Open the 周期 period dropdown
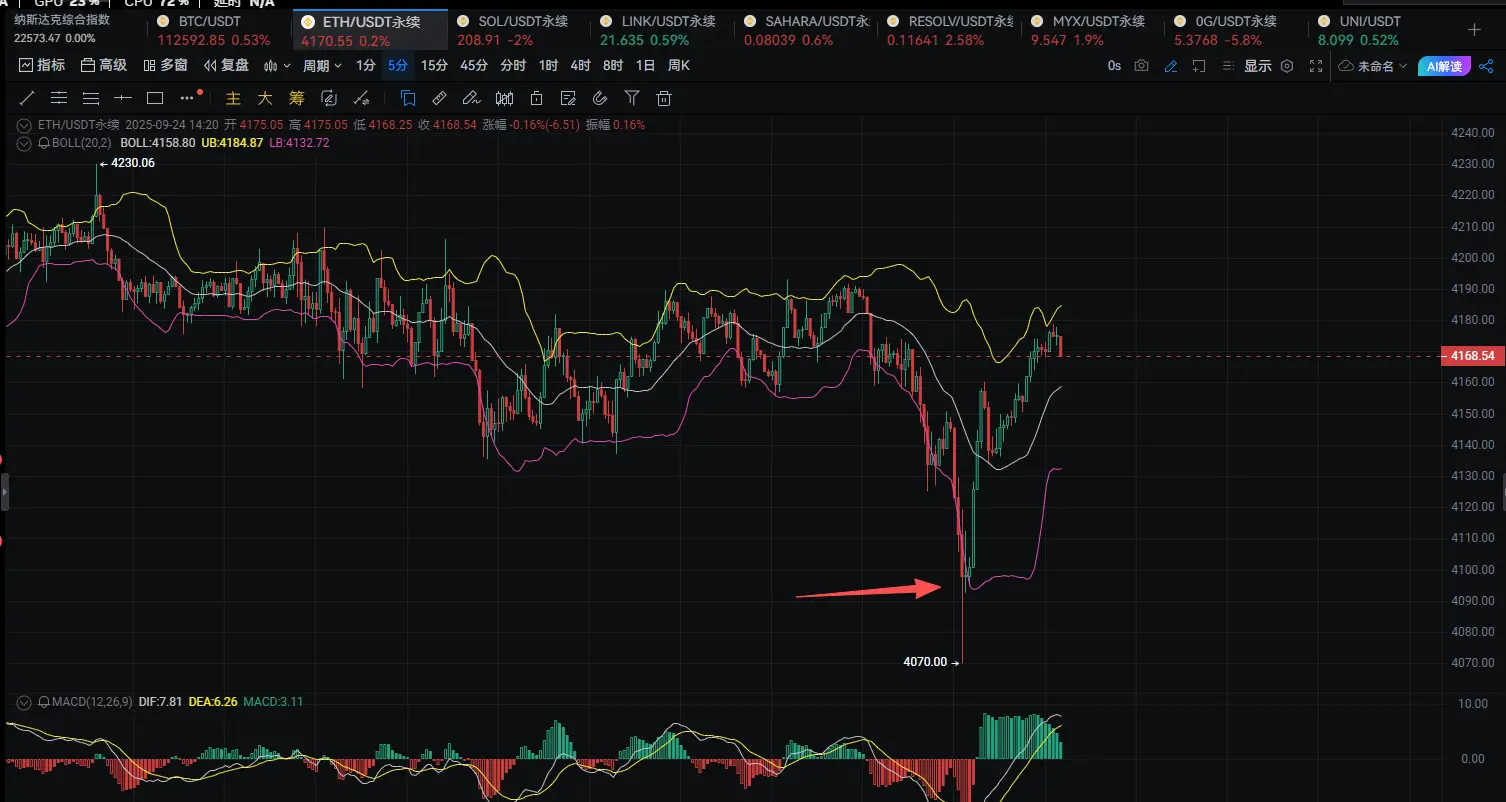The width and height of the screenshot is (1506, 802). 322,66
